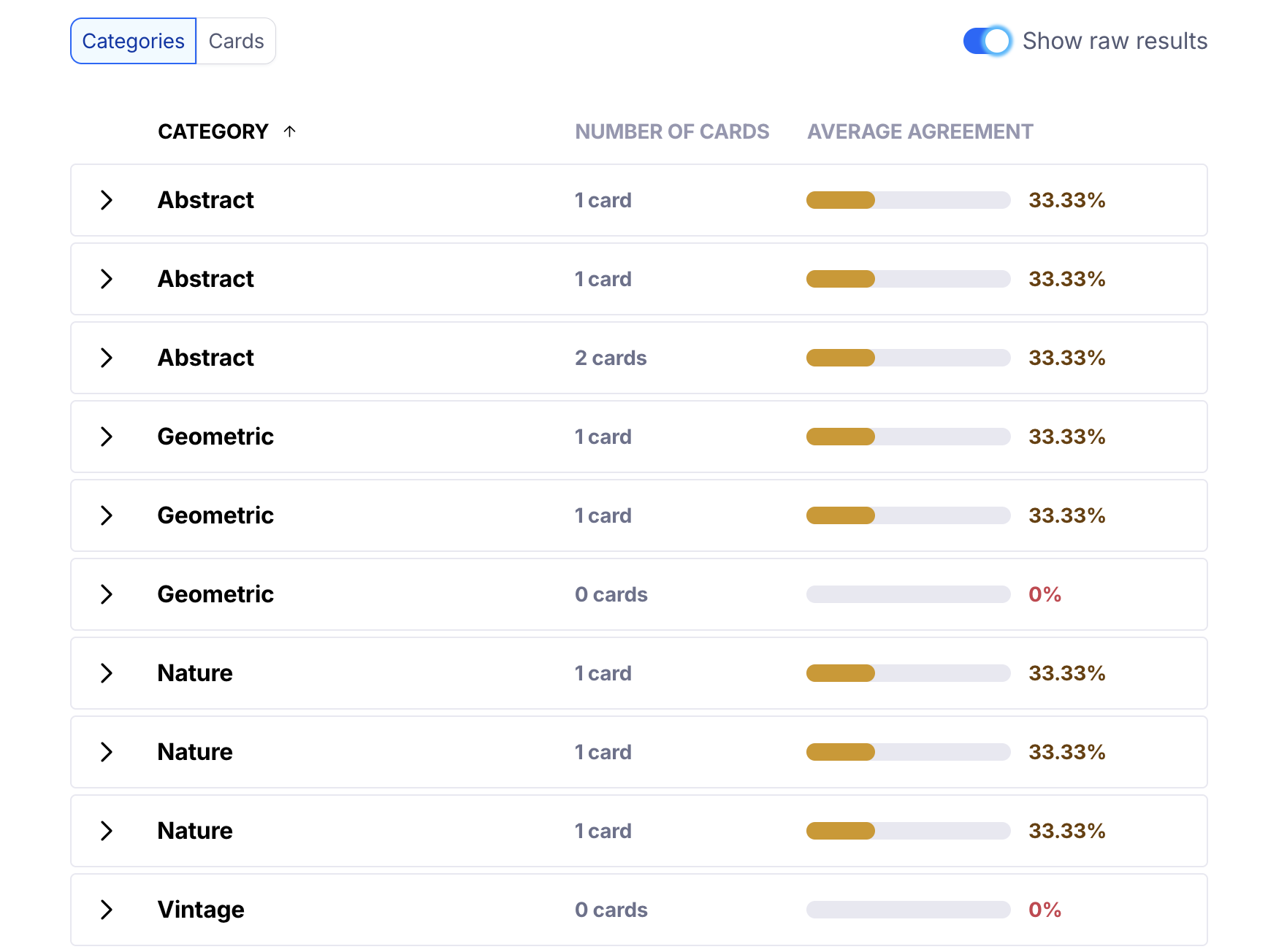Expand the Vintage category chevron

[x=107, y=910]
